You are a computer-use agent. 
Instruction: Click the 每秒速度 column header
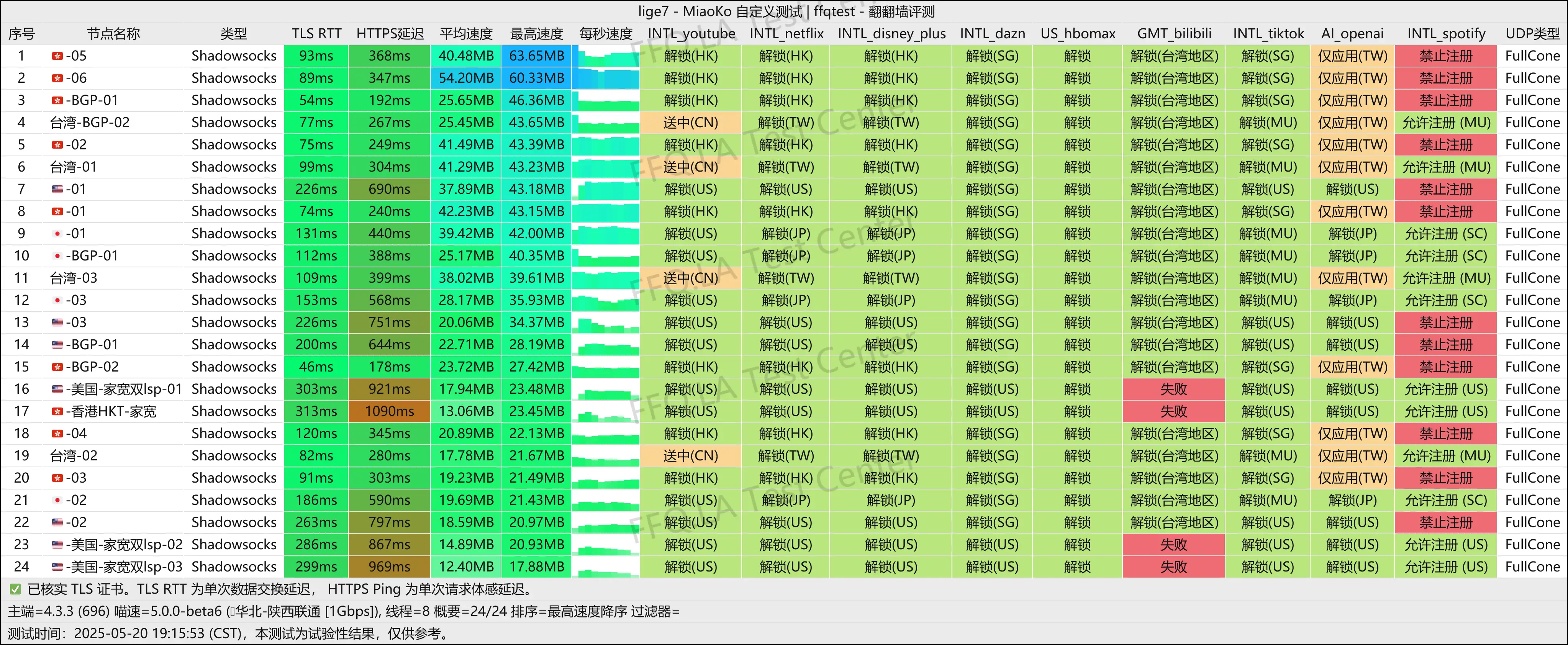pos(606,33)
